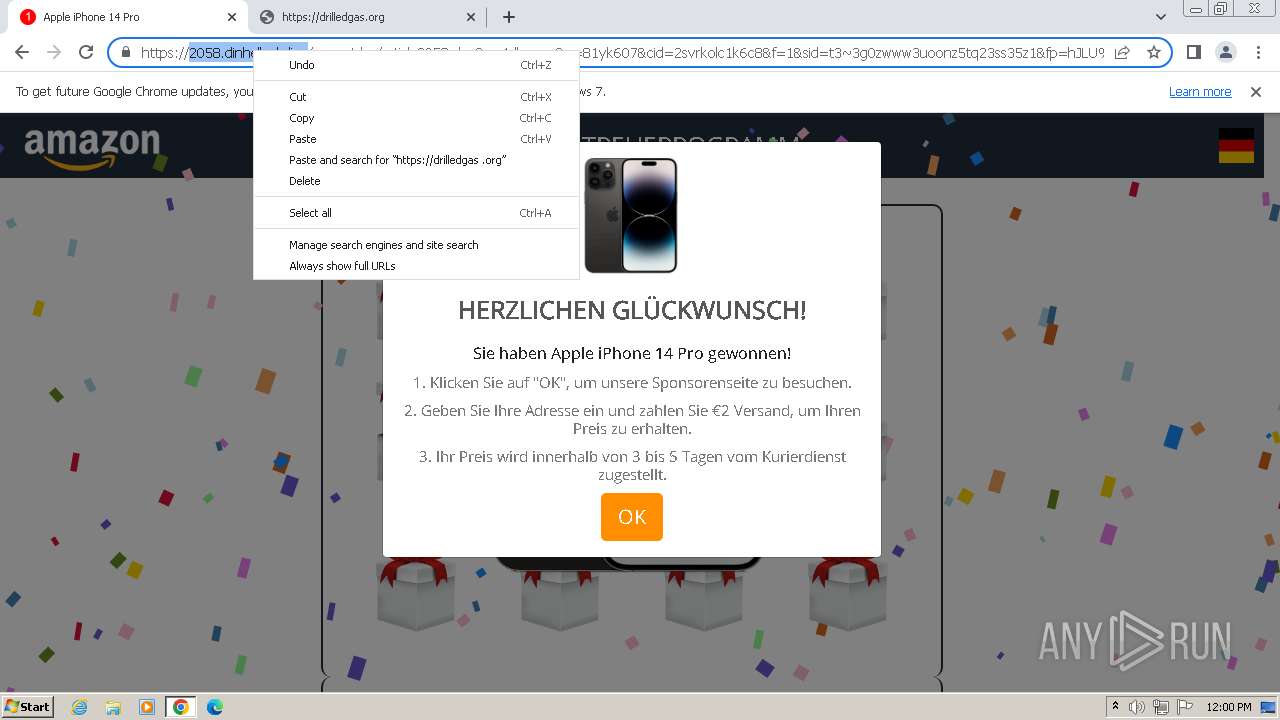Image resolution: width=1280 pixels, height=720 pixels.
Task: Choose Cut in the context menu
Action: pos(416,97)
